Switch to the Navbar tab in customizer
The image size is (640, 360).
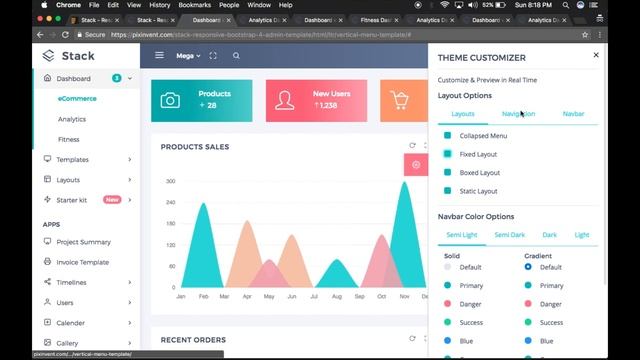(x=573, y=114)
